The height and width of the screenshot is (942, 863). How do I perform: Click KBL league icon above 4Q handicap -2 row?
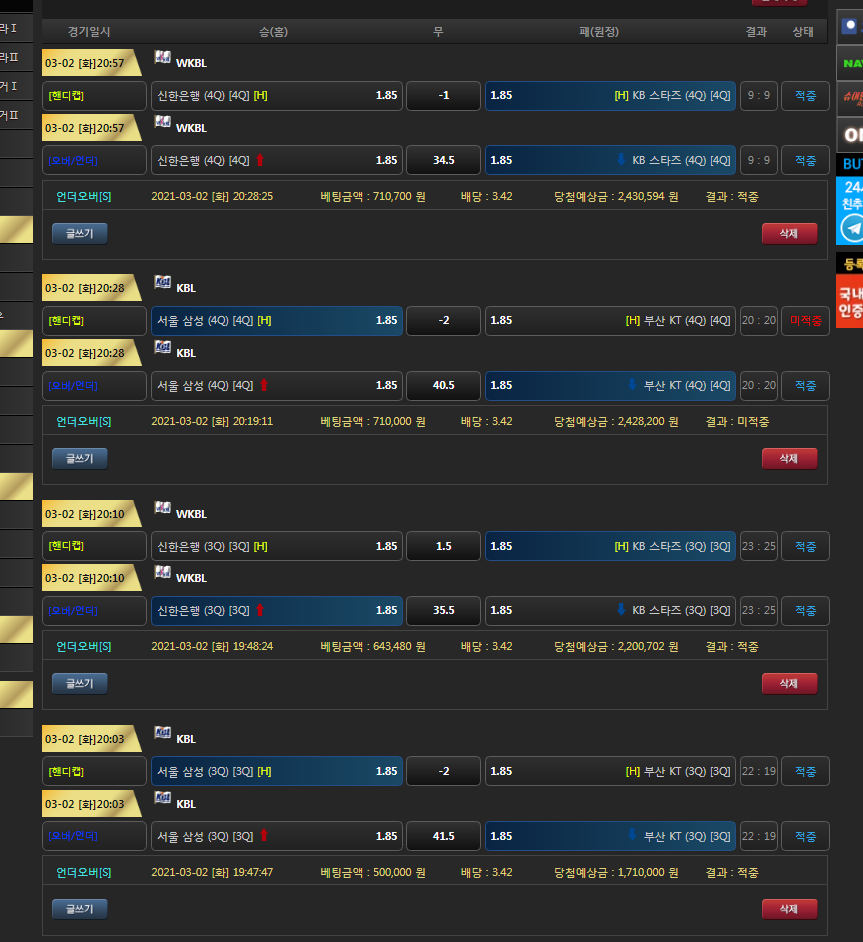pyautogui.click(x=162, y=283)
